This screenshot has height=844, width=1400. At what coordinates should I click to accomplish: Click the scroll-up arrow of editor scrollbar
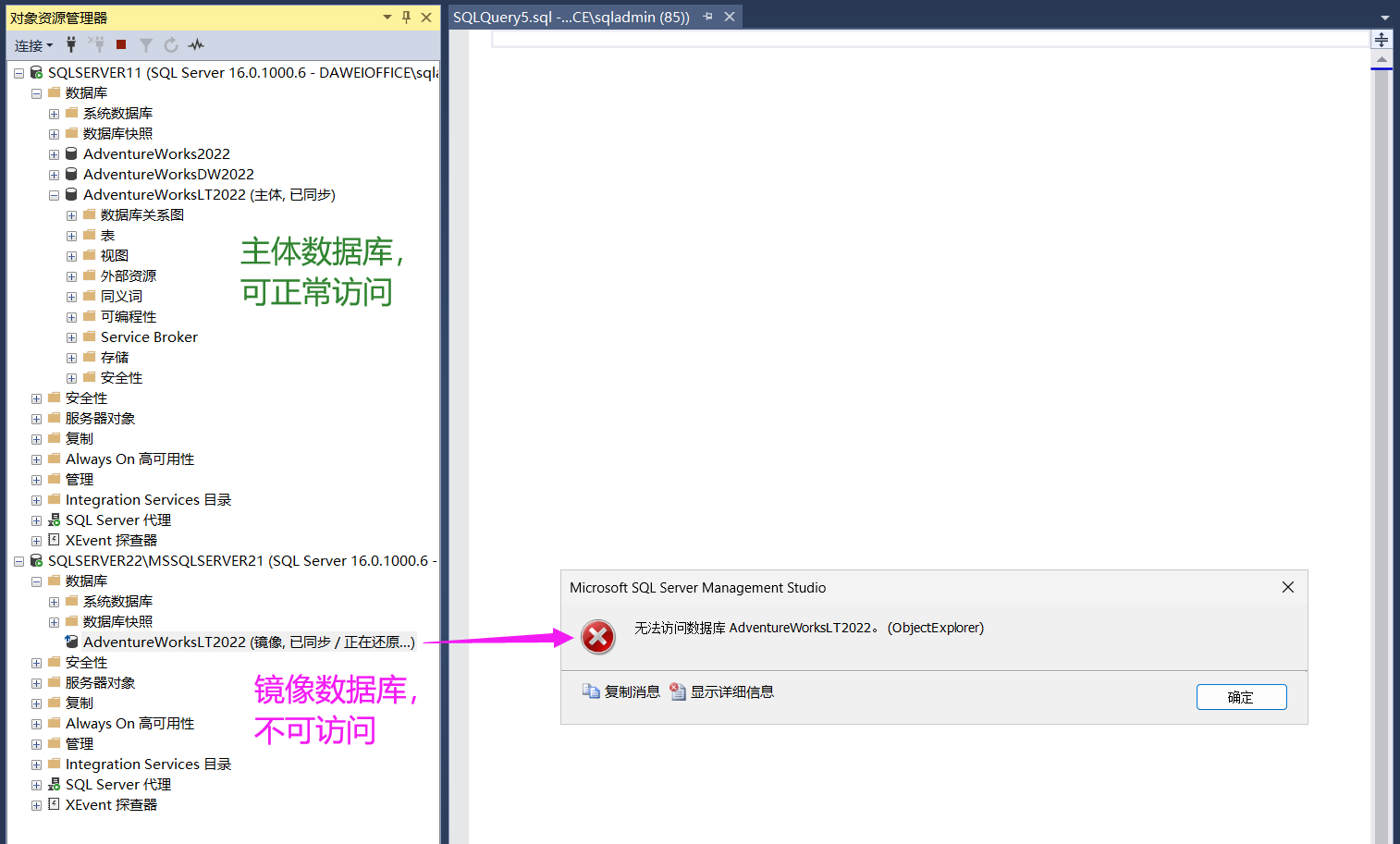(x=1382, y=59)
